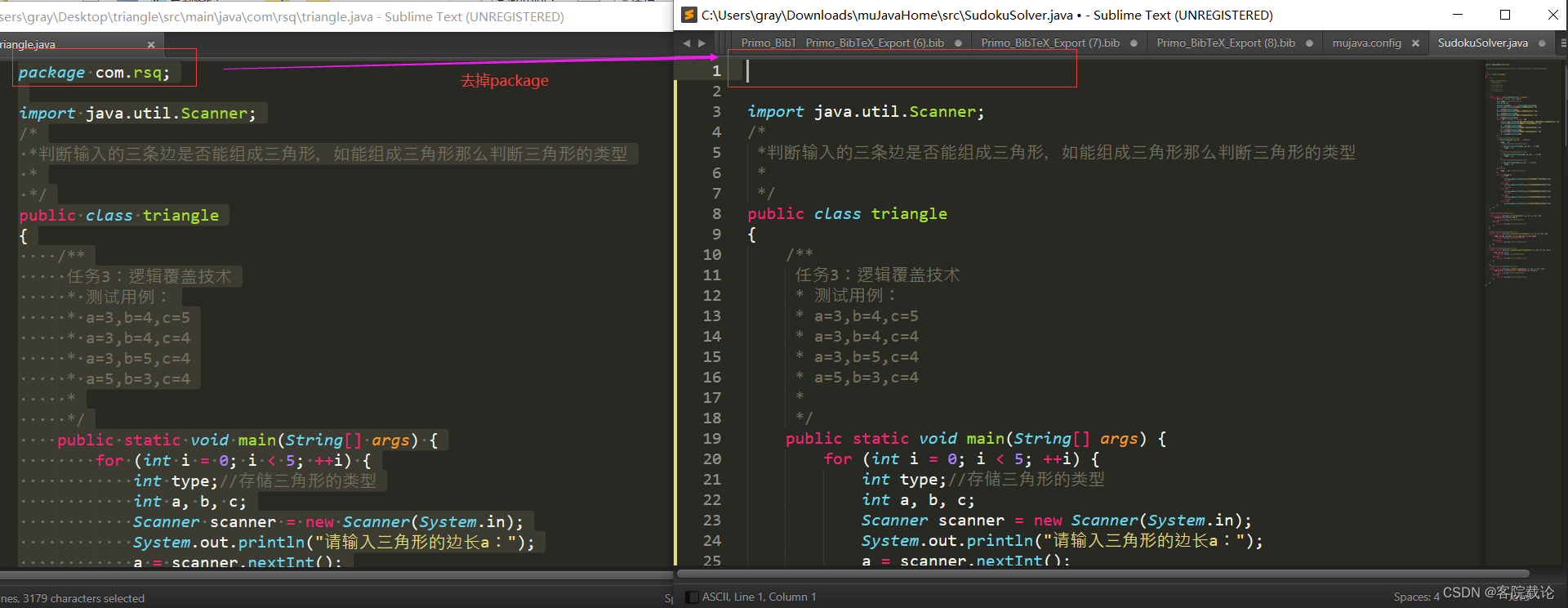Click 'public class triangle' in left window
This screenshot has width=1568, height=608.
pos(119,216)
